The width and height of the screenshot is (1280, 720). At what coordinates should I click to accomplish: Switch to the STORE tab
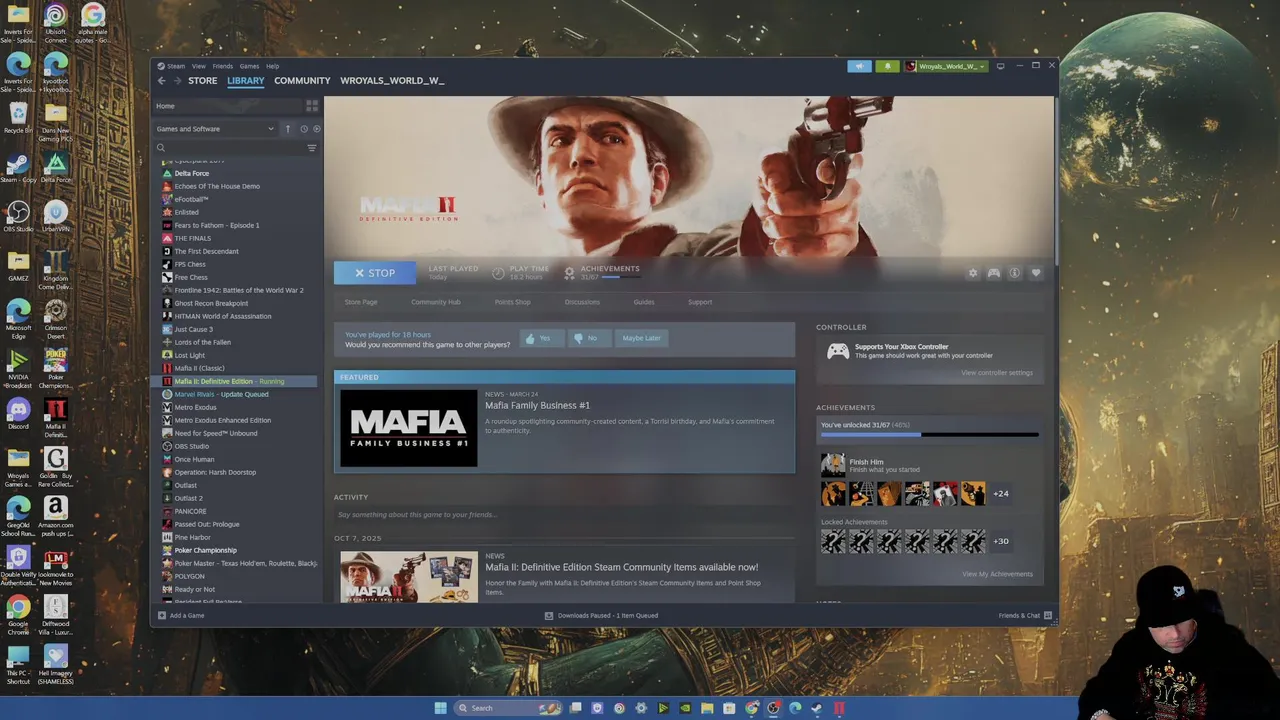[x=202, y=80]
